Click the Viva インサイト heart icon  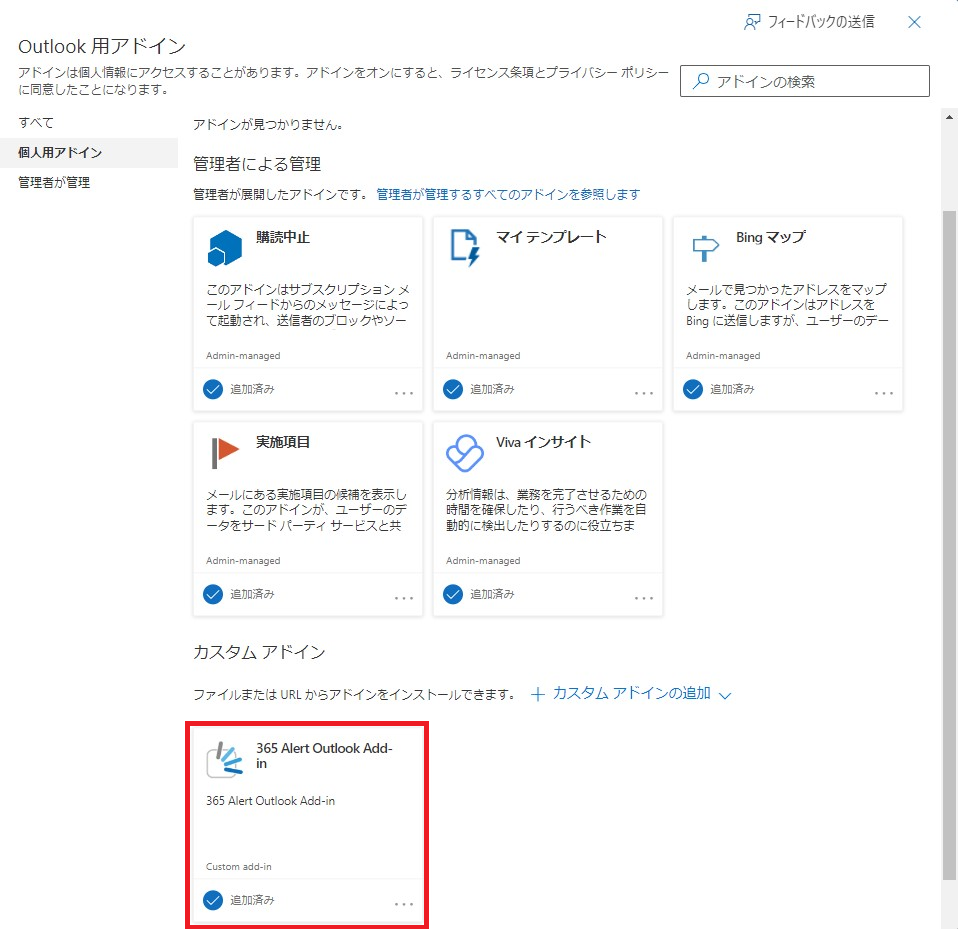coord(464,452)
